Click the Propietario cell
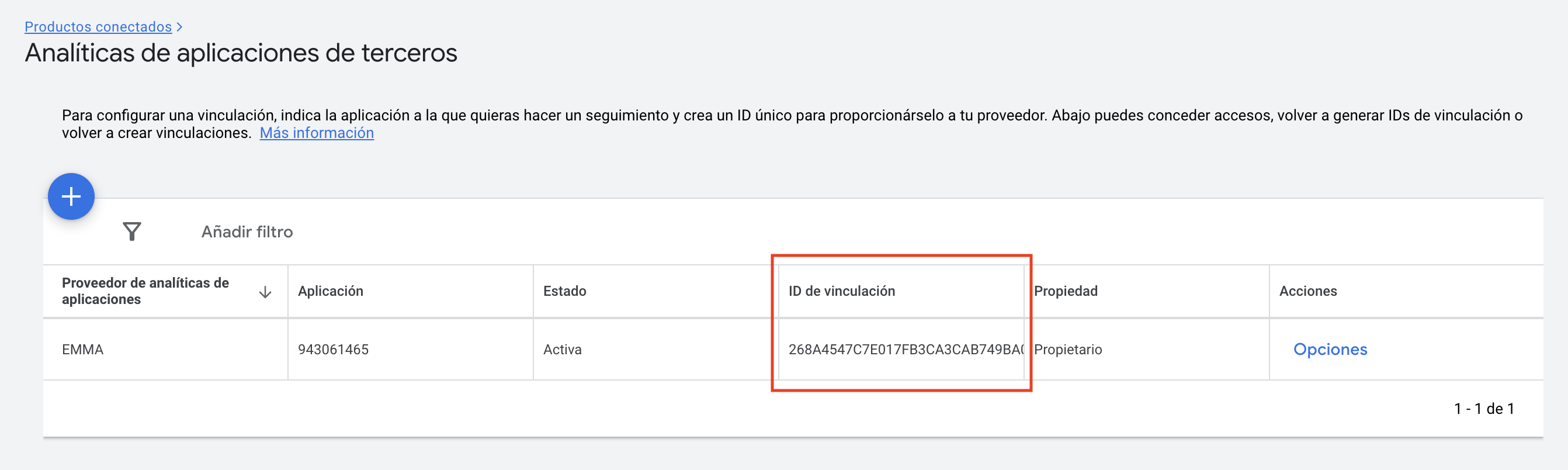The image size is (1568, 470). coord(1068,350)
